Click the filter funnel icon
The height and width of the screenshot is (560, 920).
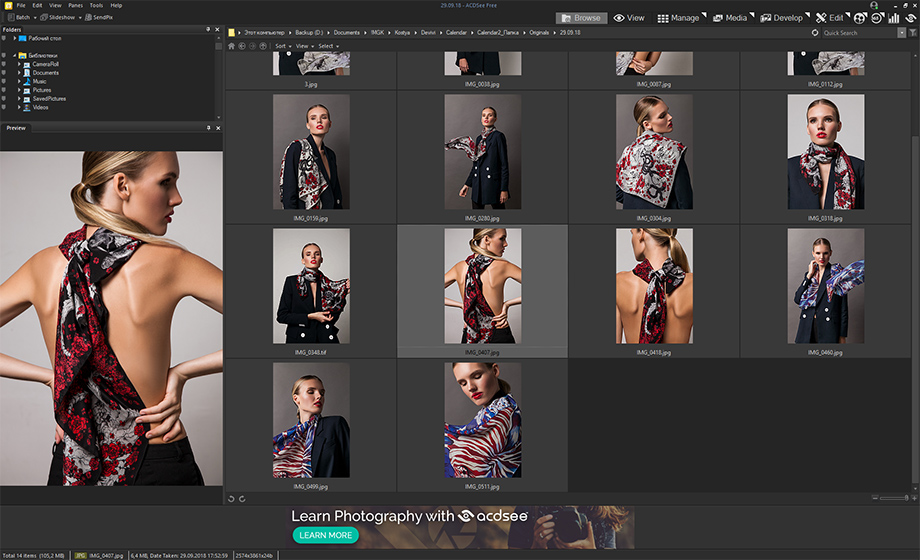point(913,33)
